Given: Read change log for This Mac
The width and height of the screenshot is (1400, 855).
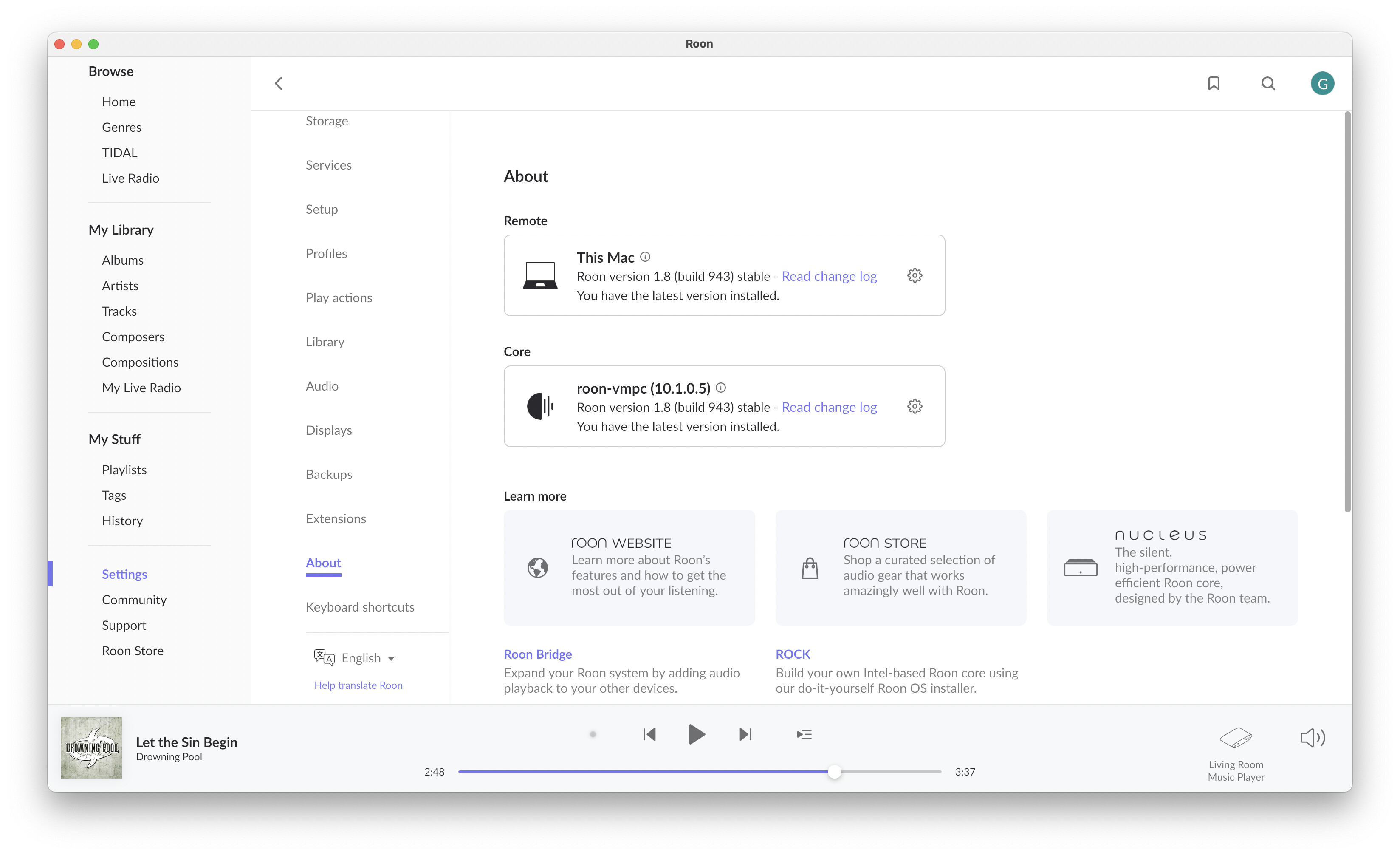Looking at the screenshot, I should pyautogui.click(x=829, y=276).
